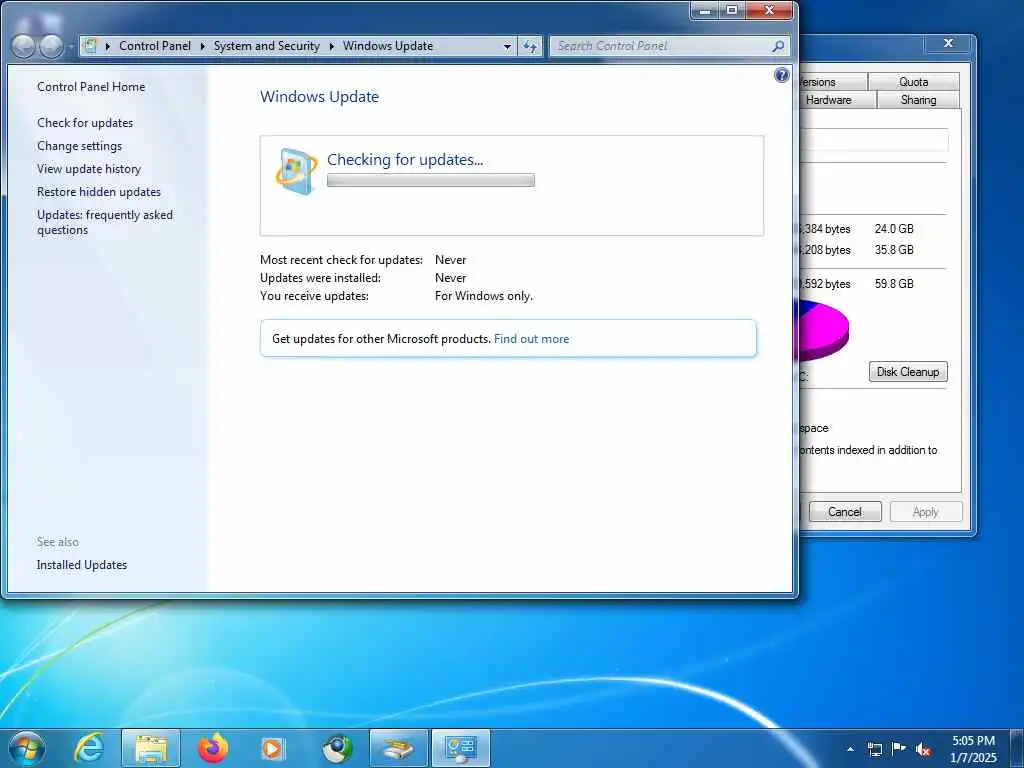Open View update history link
The width and height of the screenshot is (1024, 768).
click(89, 168)
